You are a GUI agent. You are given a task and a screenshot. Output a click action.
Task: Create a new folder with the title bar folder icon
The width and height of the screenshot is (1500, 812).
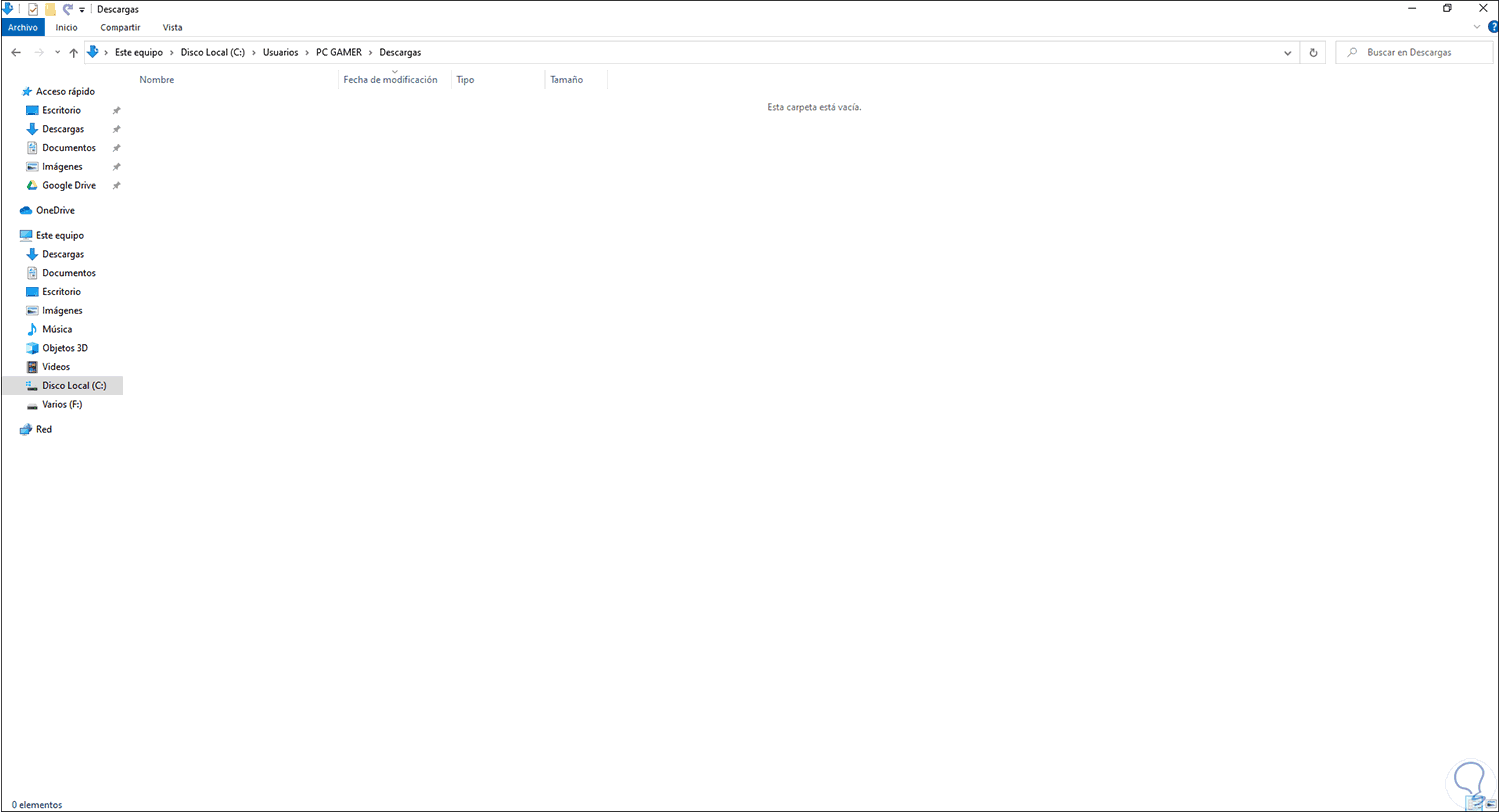click(x=50, y=9)
